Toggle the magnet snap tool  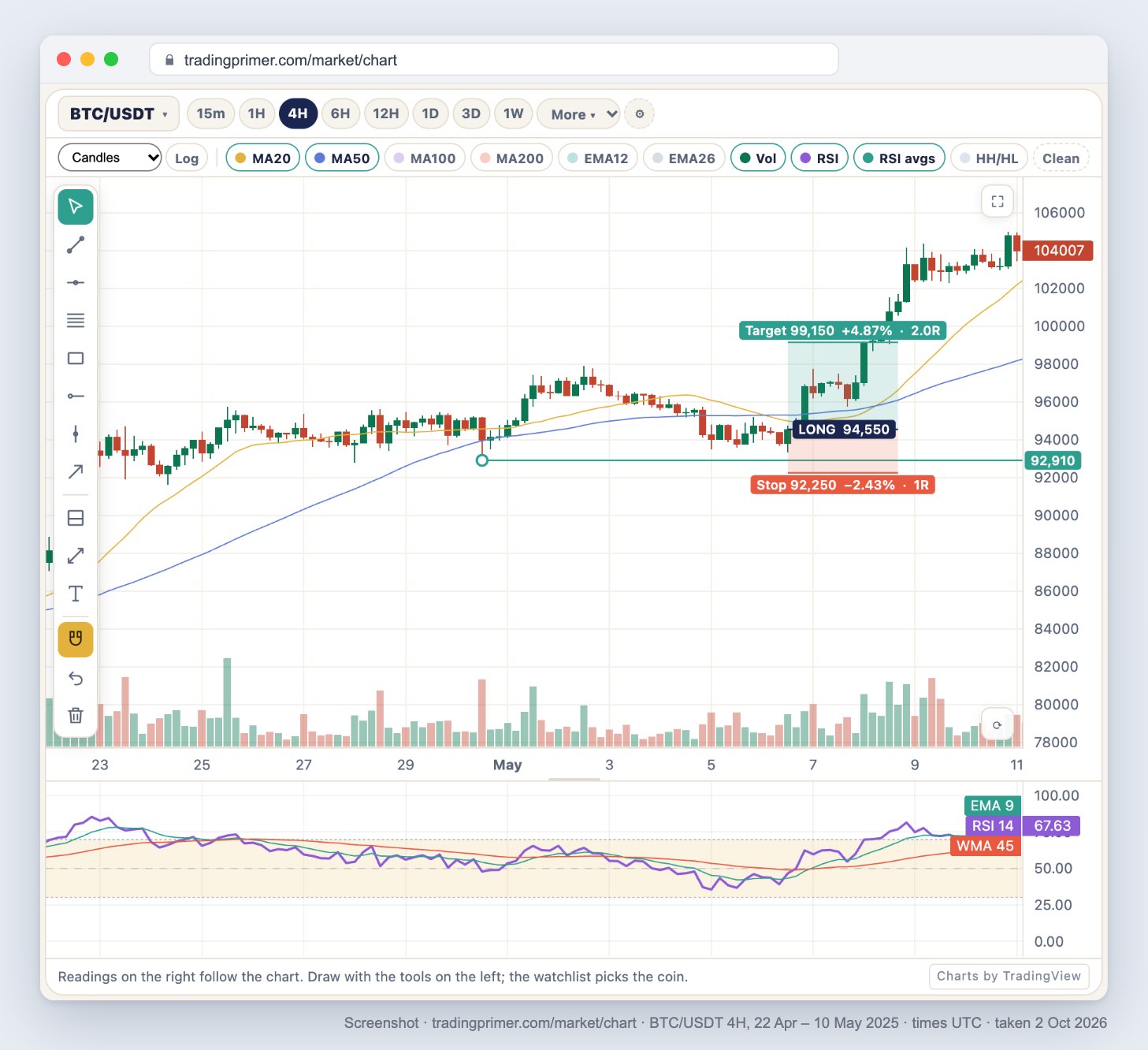tap(76, 639)
